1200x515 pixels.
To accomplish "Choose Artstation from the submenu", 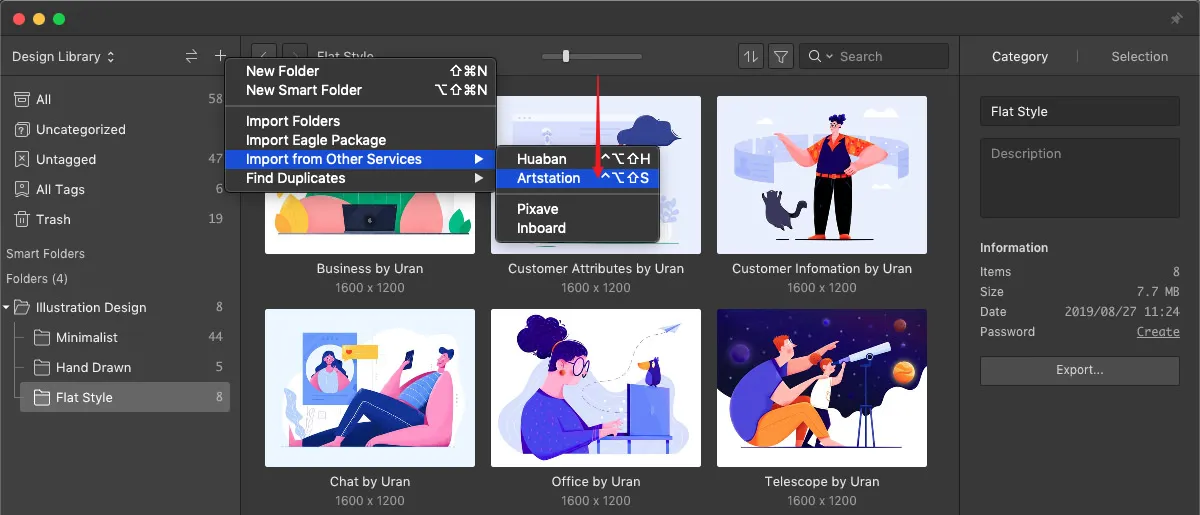I will [548, 178].
